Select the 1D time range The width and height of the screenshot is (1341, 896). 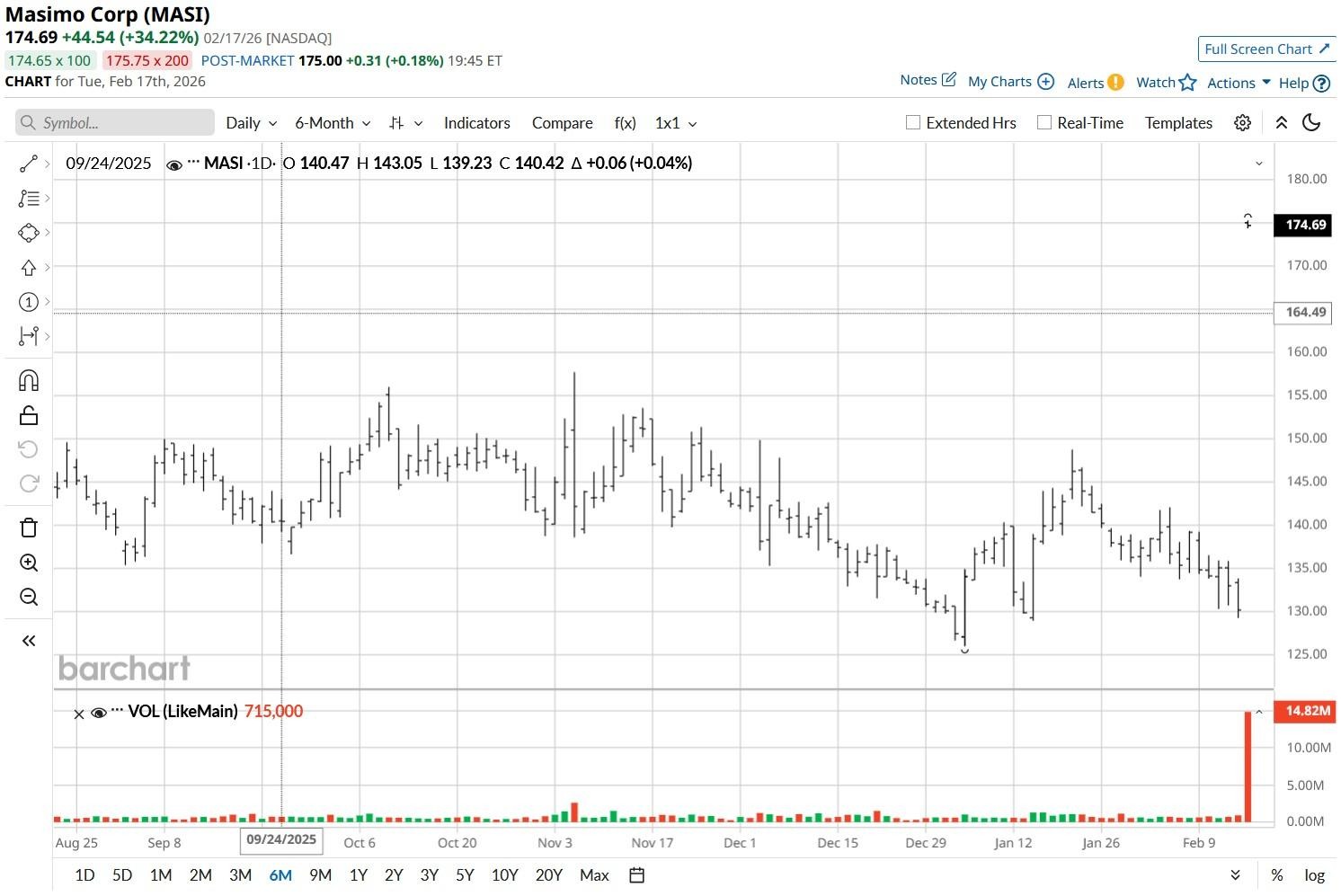[x=84, y=875]
